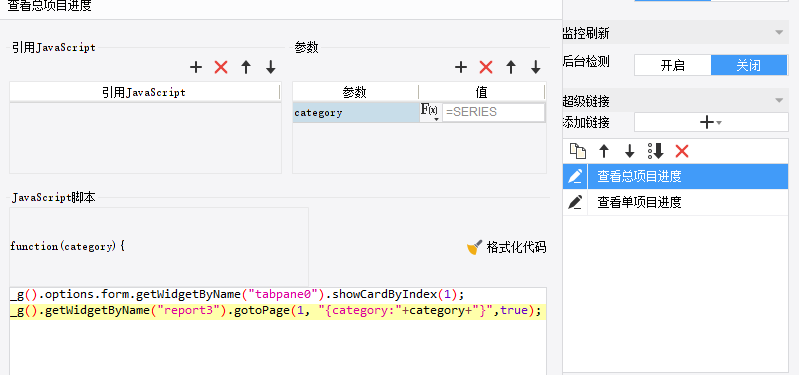This screenshot has width=799, height=375.
Task: Add a new parameter row
Action: click(461, 67)
